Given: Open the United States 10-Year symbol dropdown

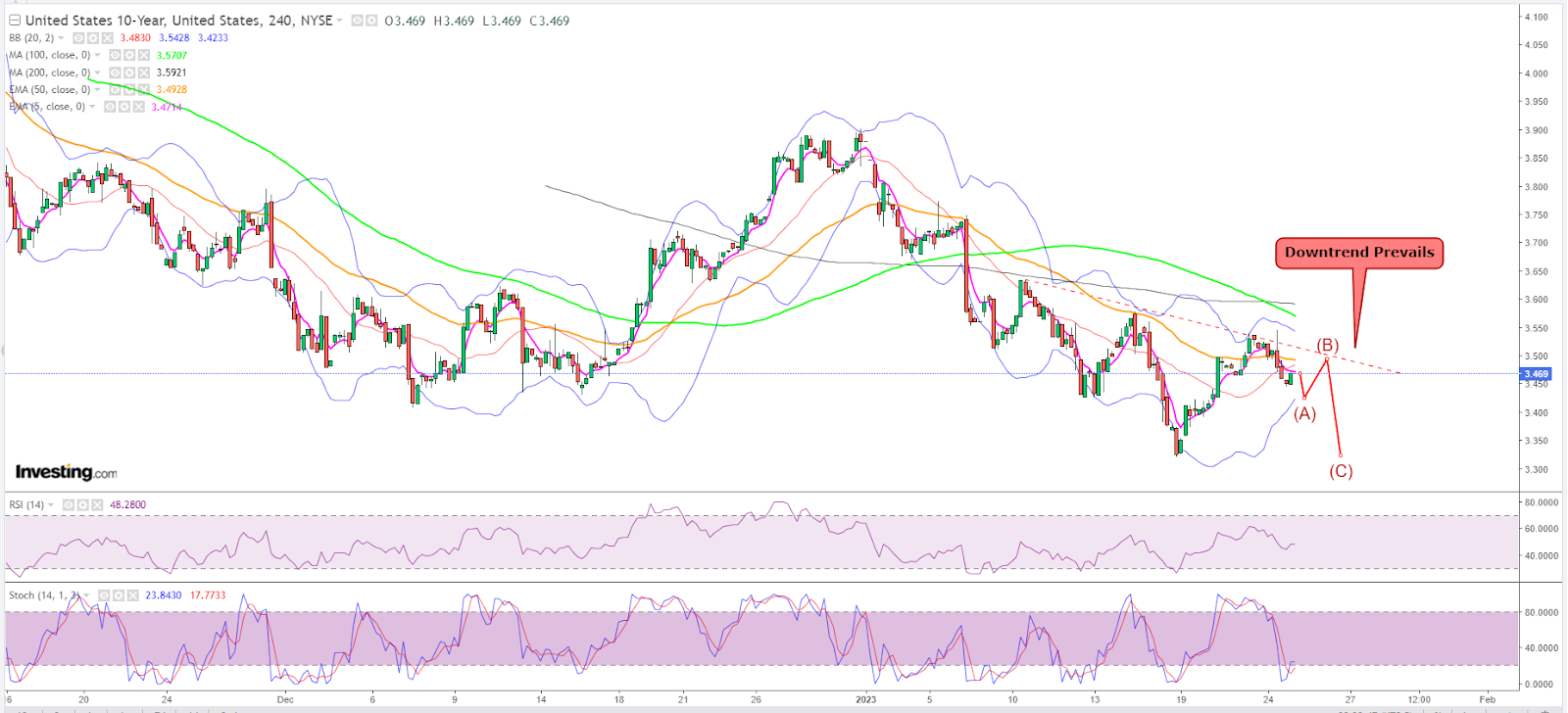Looking at the screenshot, I should point(340,21).
